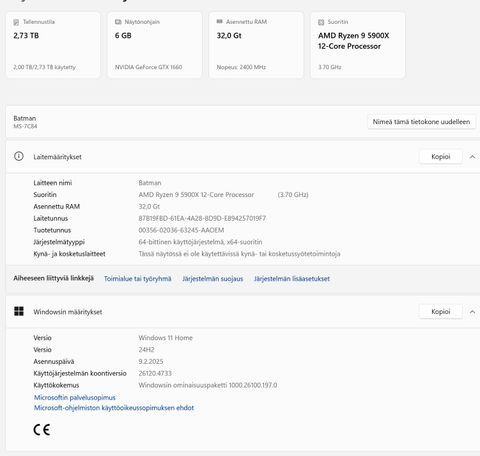
Task: Click the Aiheeseen liittyviä linkkejä label
Action: pos(53,278)
